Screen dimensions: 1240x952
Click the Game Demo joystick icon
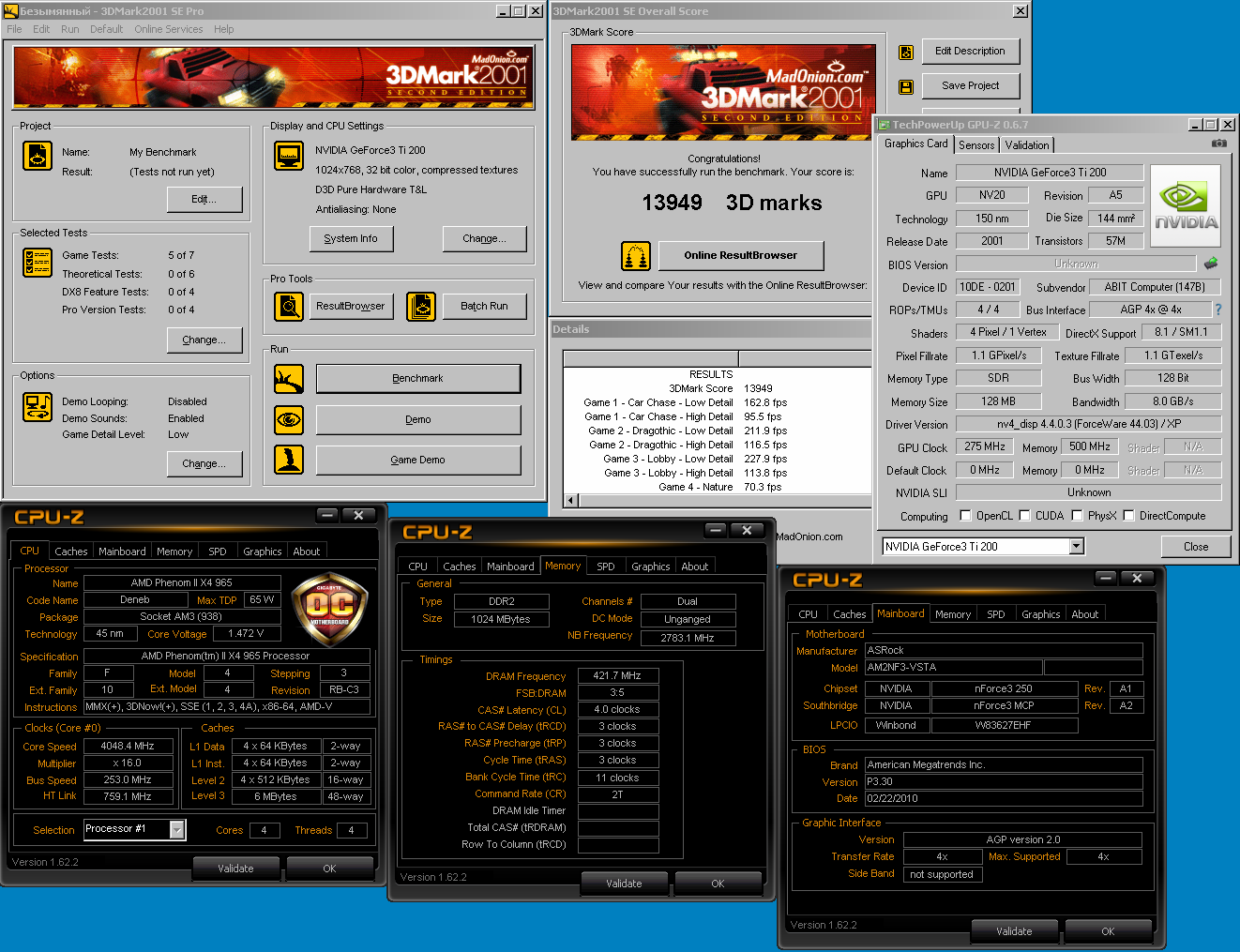pos(289,460)
